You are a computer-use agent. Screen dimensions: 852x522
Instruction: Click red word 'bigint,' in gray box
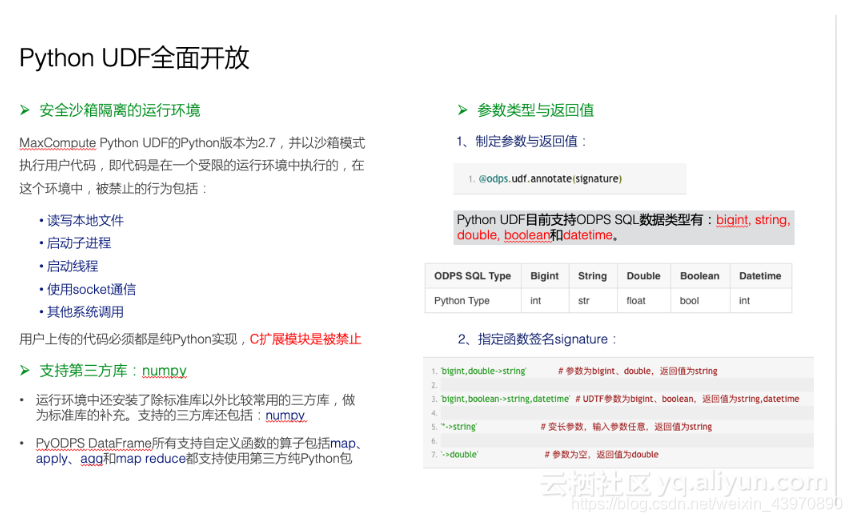coord(734,220)
